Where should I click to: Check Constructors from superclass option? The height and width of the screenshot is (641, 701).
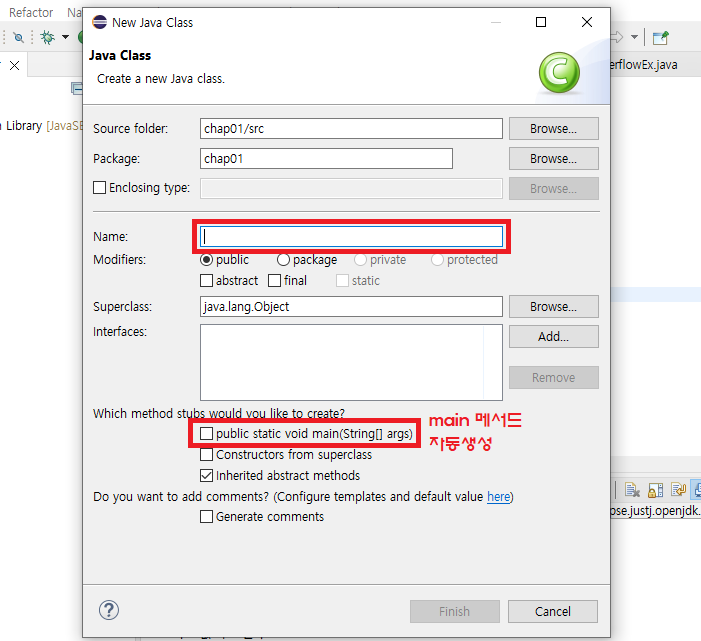tap(207, 455)
